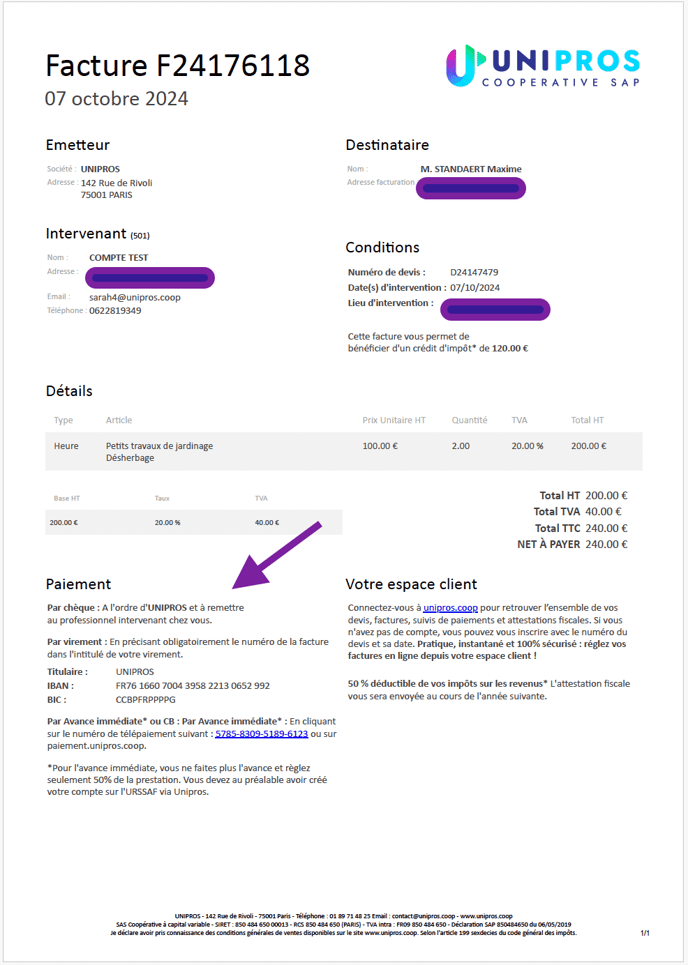Click the NET À PAYER 240.00 € amount
This screenshot has height=965, width=688.
[x=606, y=544]
